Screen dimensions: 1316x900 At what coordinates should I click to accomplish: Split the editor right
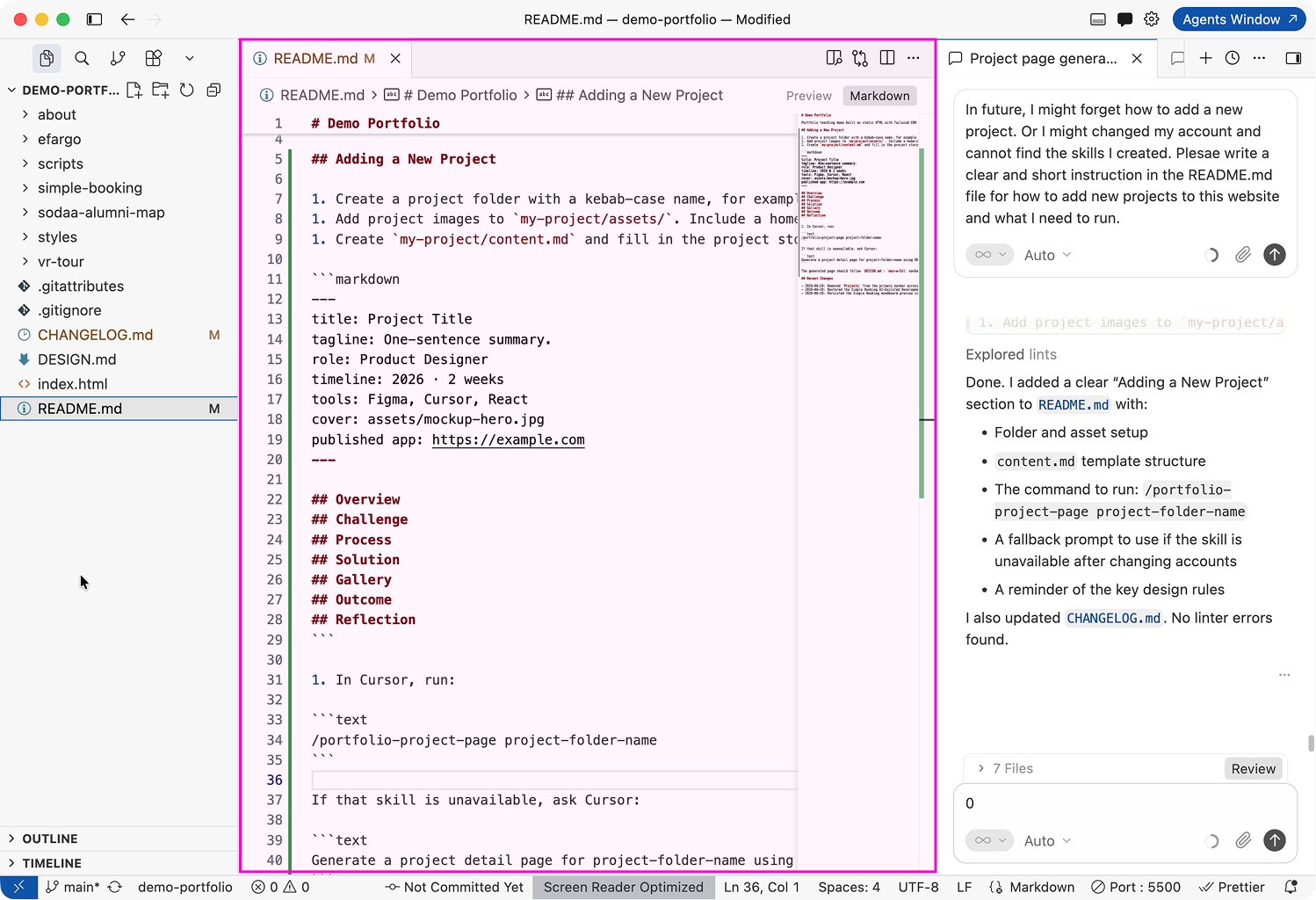click(887, 58)
